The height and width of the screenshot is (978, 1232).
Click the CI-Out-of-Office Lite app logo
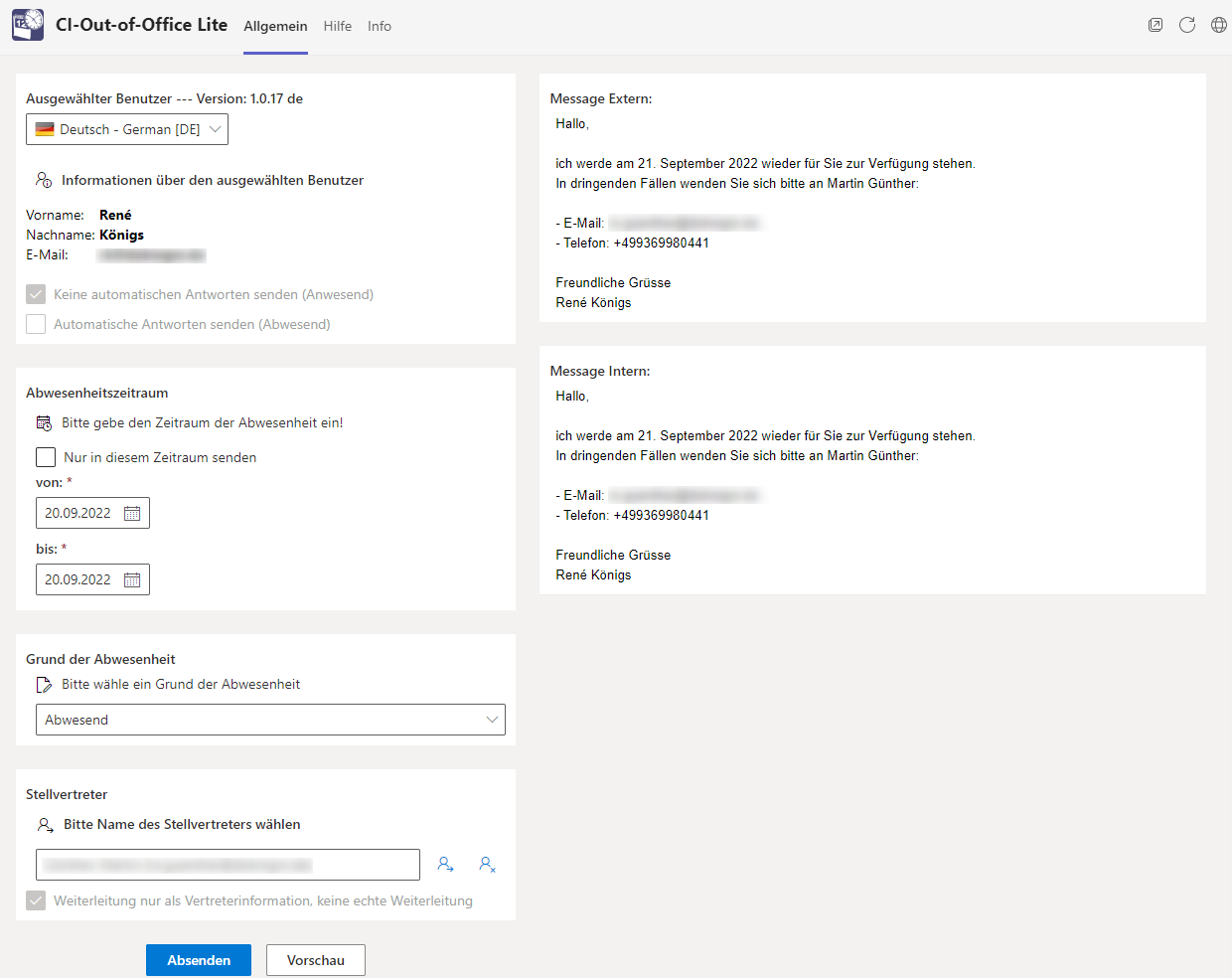click(28, 25)
